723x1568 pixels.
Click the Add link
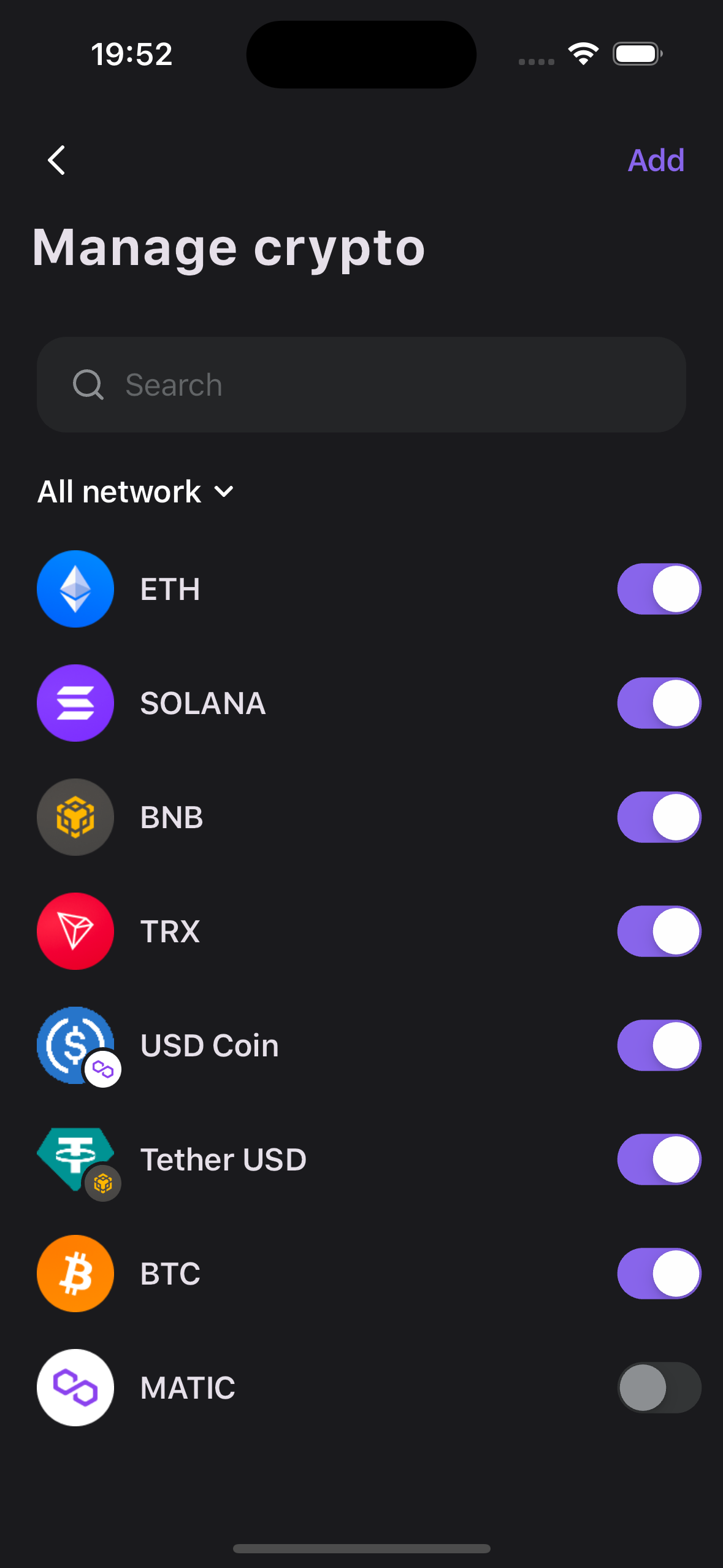pos(656,160)
